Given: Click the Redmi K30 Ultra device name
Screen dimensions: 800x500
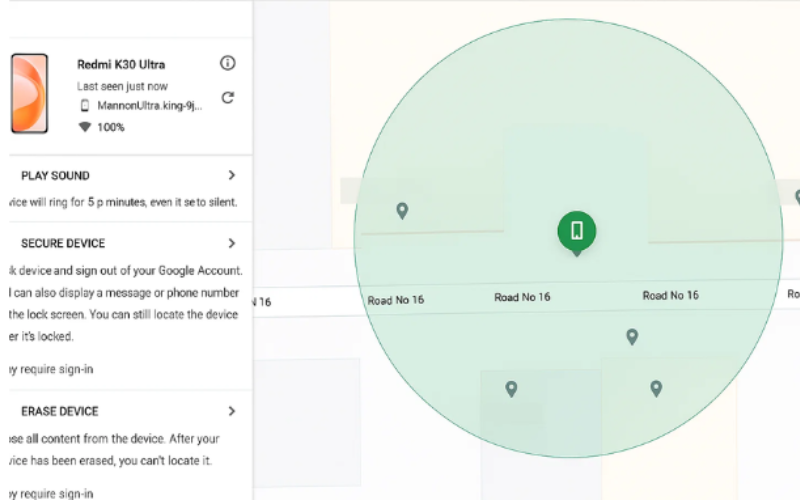Looking at the screenshot, I should 123,64.
